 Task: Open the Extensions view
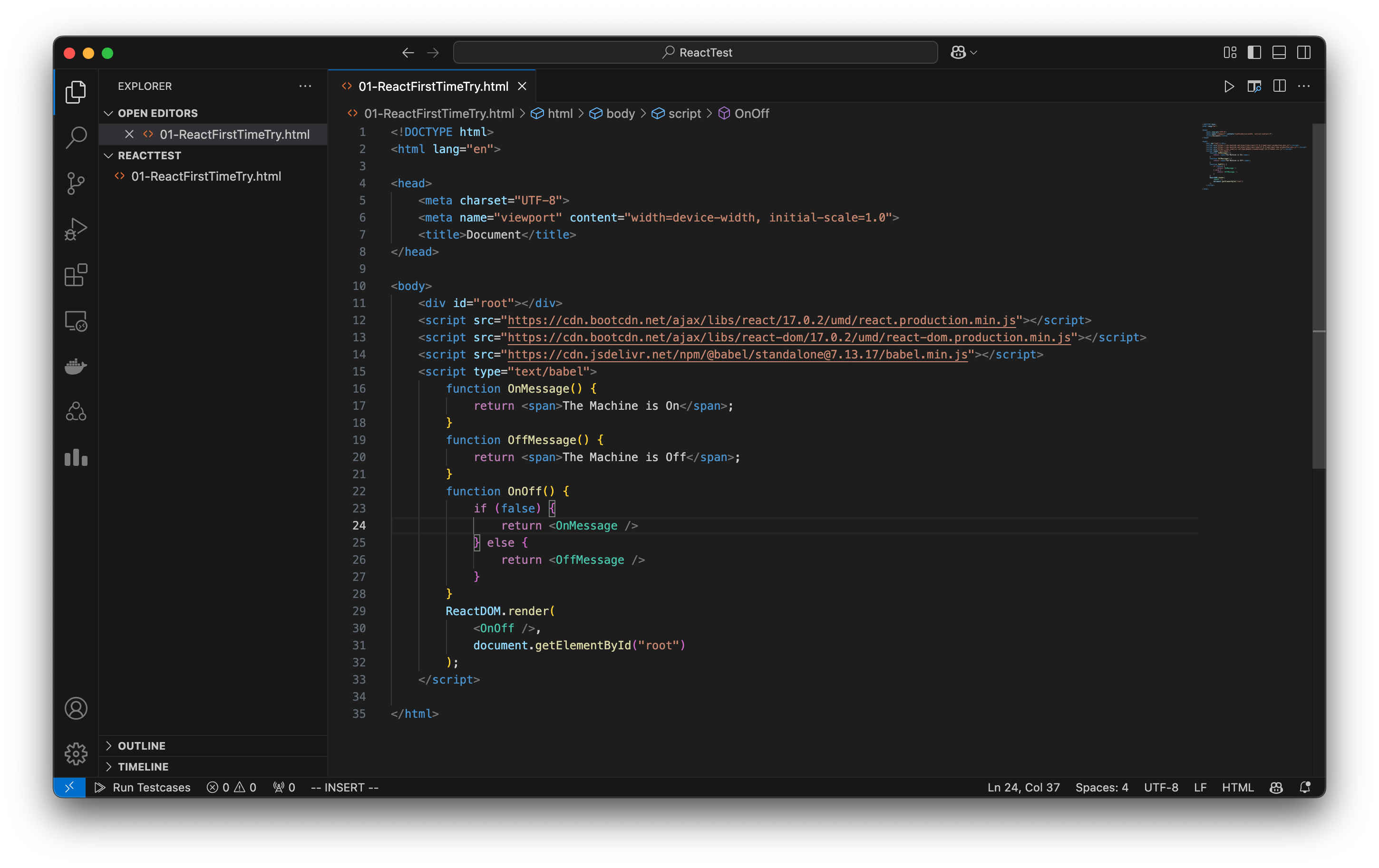point(76,275)
